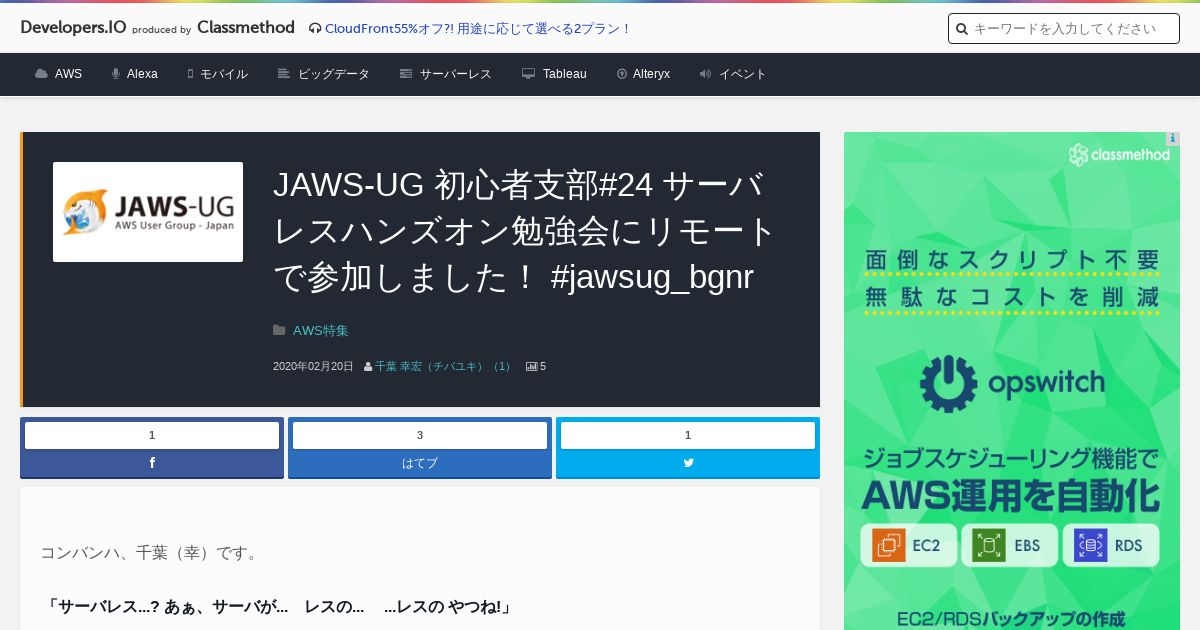The image size is (1200, 630).
Task: Bookmark the article with はてブ
Action: coord(420,463)
